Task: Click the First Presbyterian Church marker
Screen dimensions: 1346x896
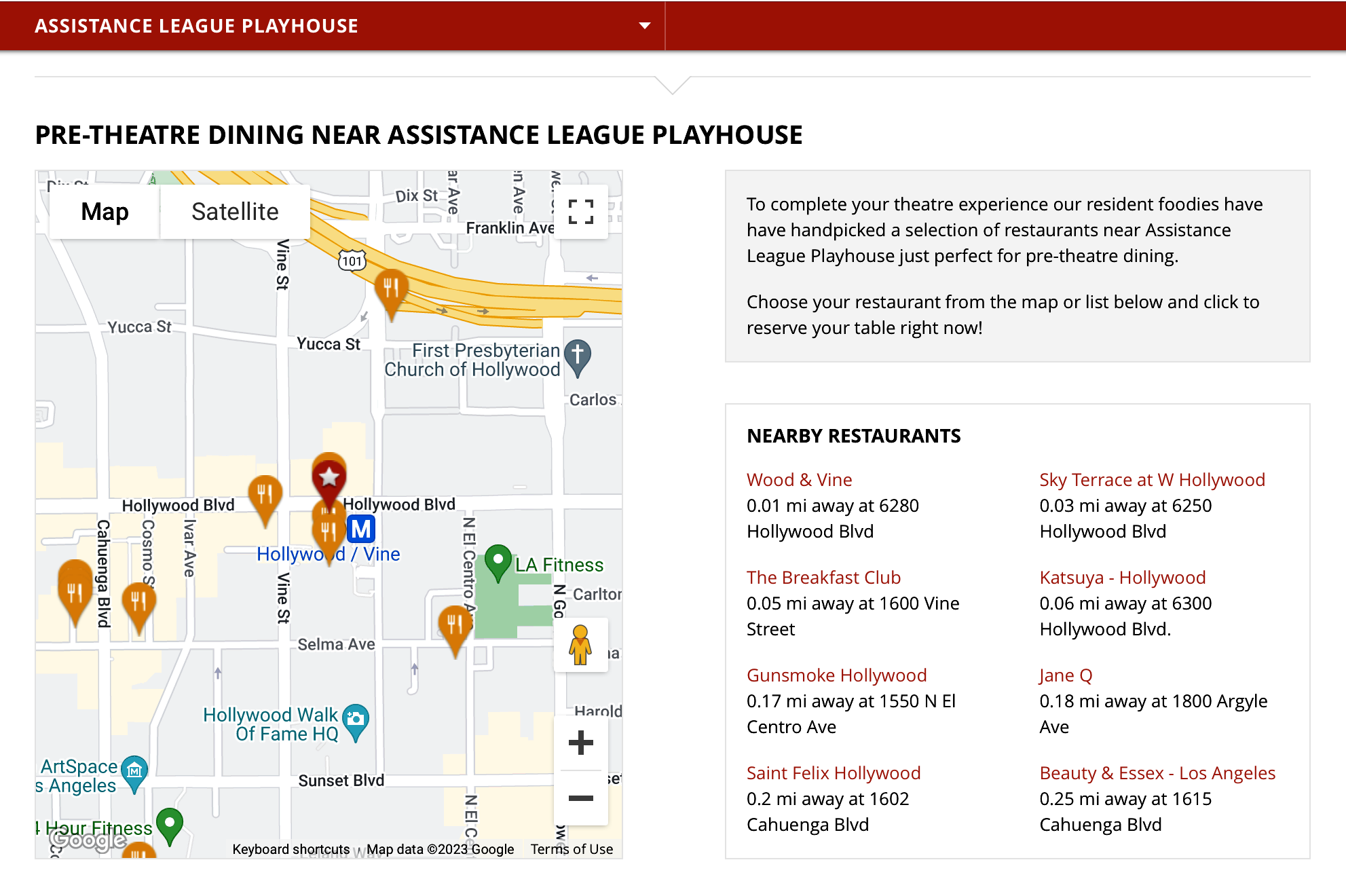Action: 578,356
